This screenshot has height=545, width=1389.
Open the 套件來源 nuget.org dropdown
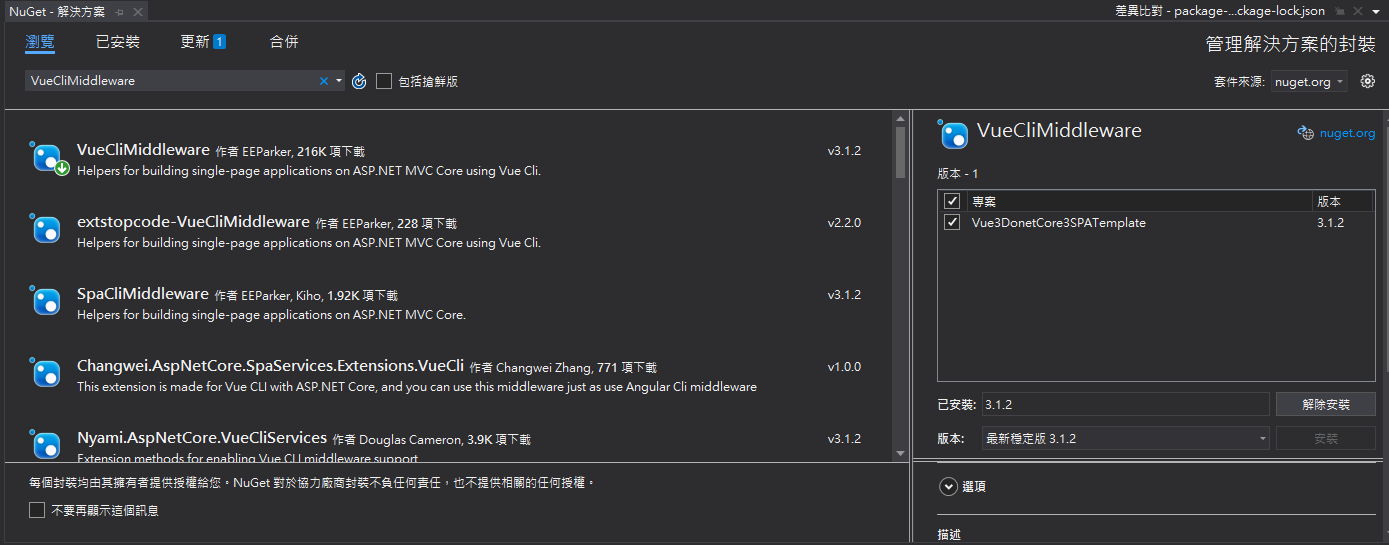1309,82
